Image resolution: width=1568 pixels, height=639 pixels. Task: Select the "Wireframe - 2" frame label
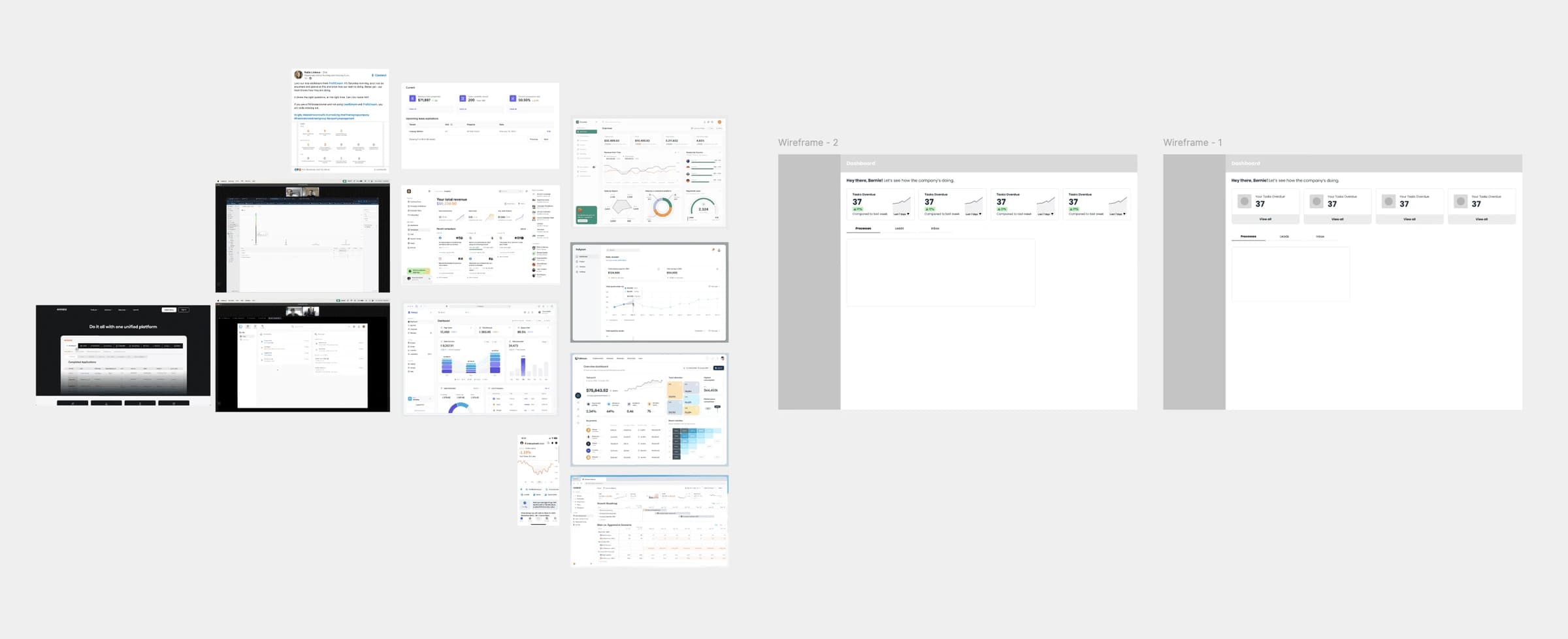pyautogui.click(x=808, y=142)
